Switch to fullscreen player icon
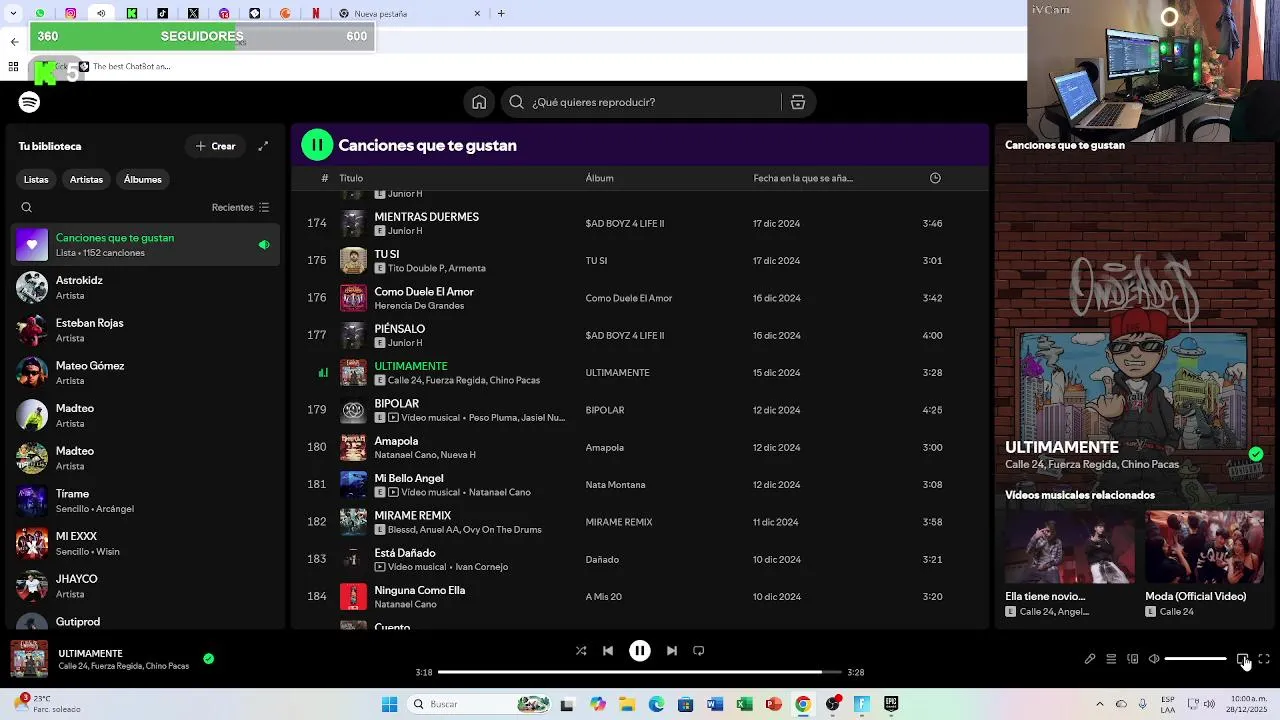The height and width of the screenshot is (720, 1280). click(1264, 659)
